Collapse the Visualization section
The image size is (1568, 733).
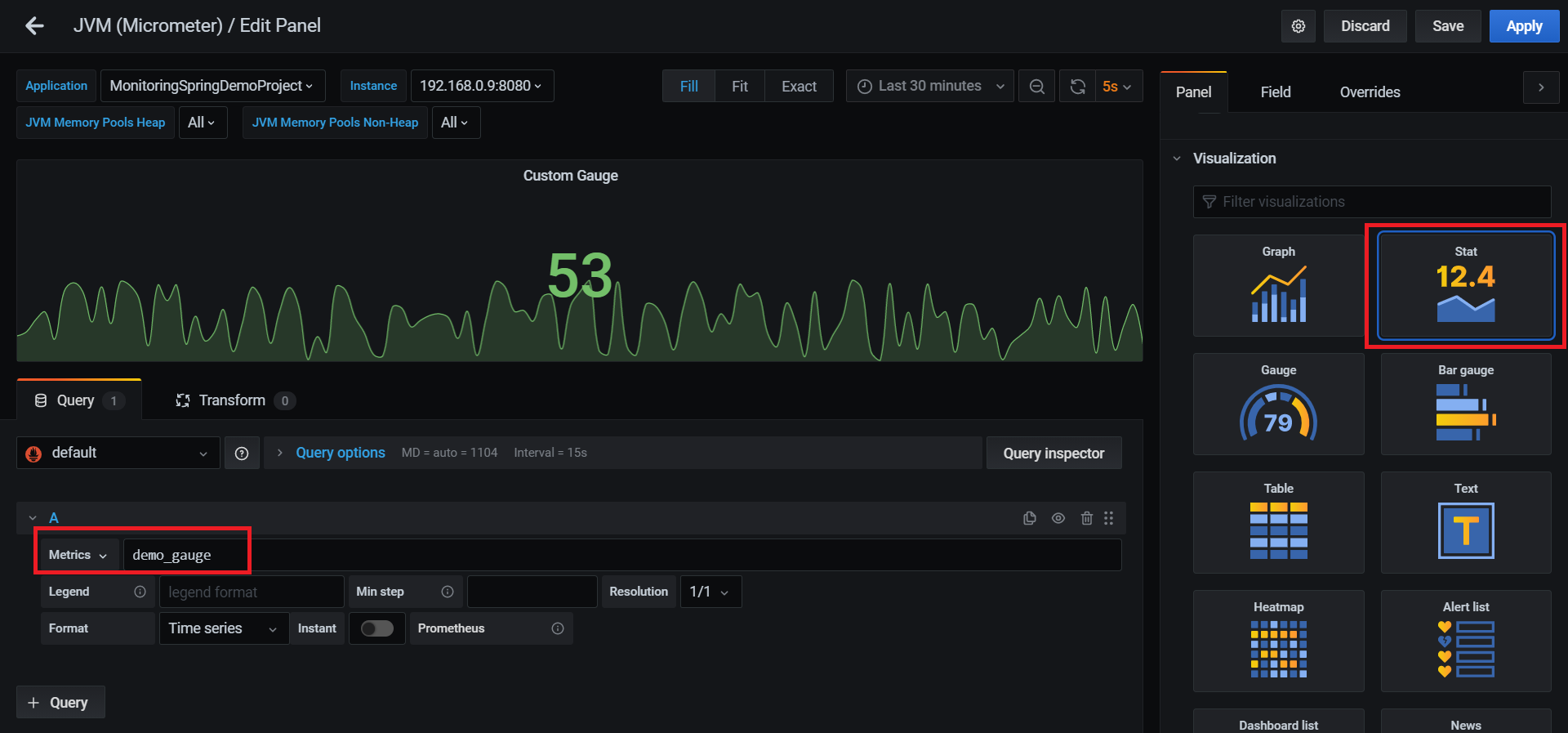click(x=1177, y=159)
